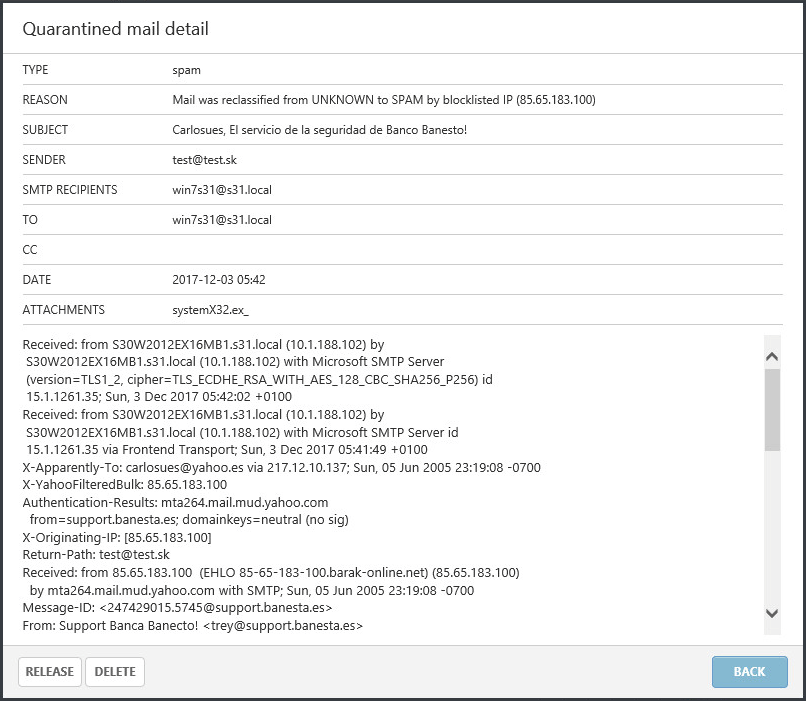Click the scrollbar track below the thumb
806x701 pixels.
pyautogui.click(x=771, y=530)
